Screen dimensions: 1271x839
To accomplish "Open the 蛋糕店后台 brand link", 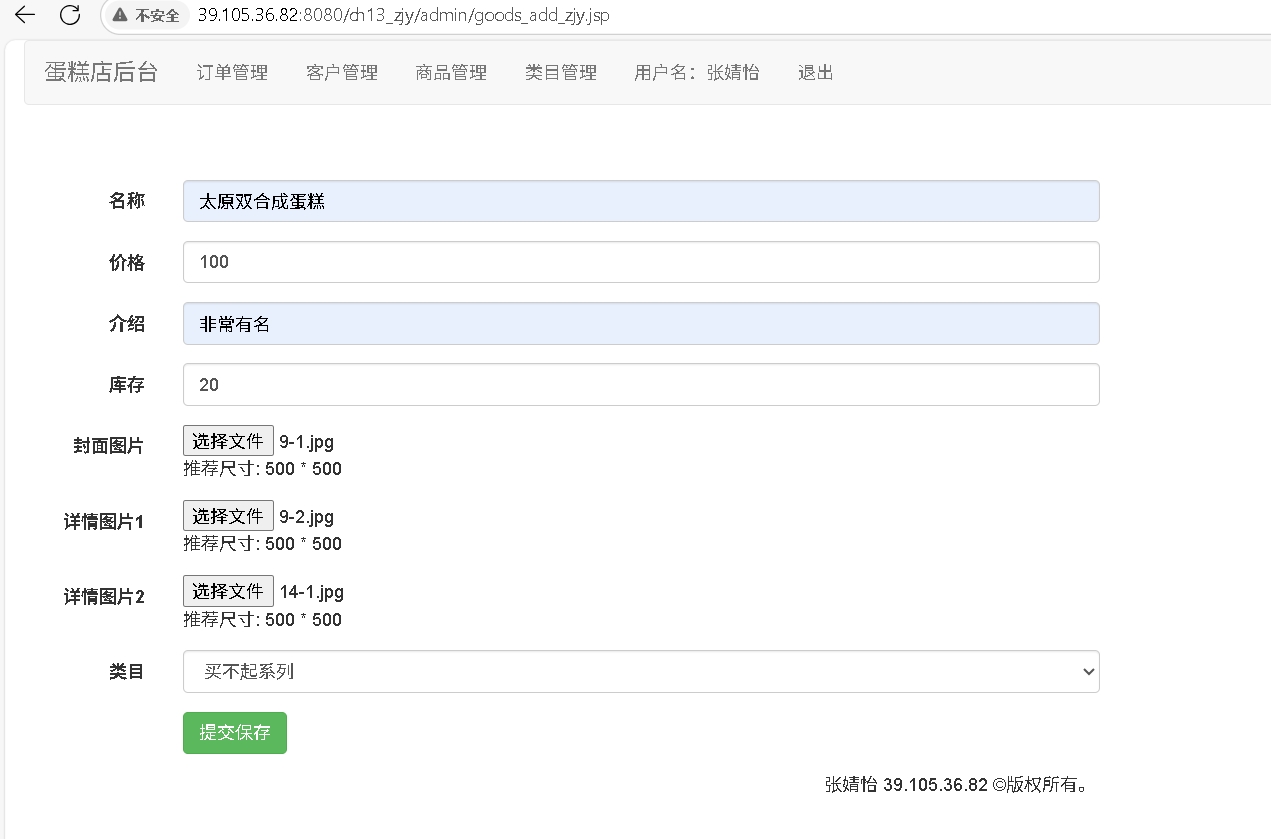I will 101,72.
